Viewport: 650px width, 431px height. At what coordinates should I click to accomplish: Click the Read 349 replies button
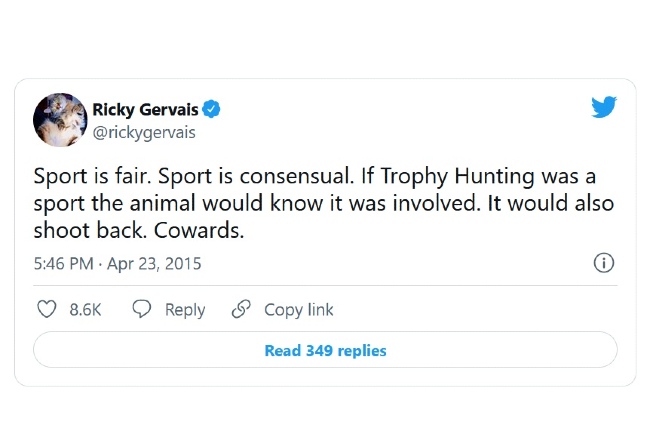(325, 350)
